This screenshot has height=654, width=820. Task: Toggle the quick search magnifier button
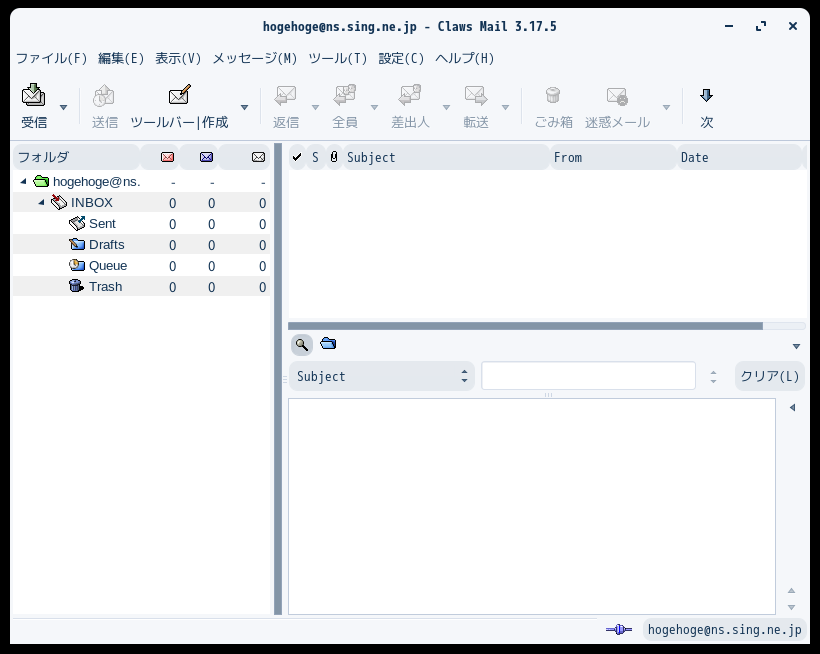coord(302,345)
